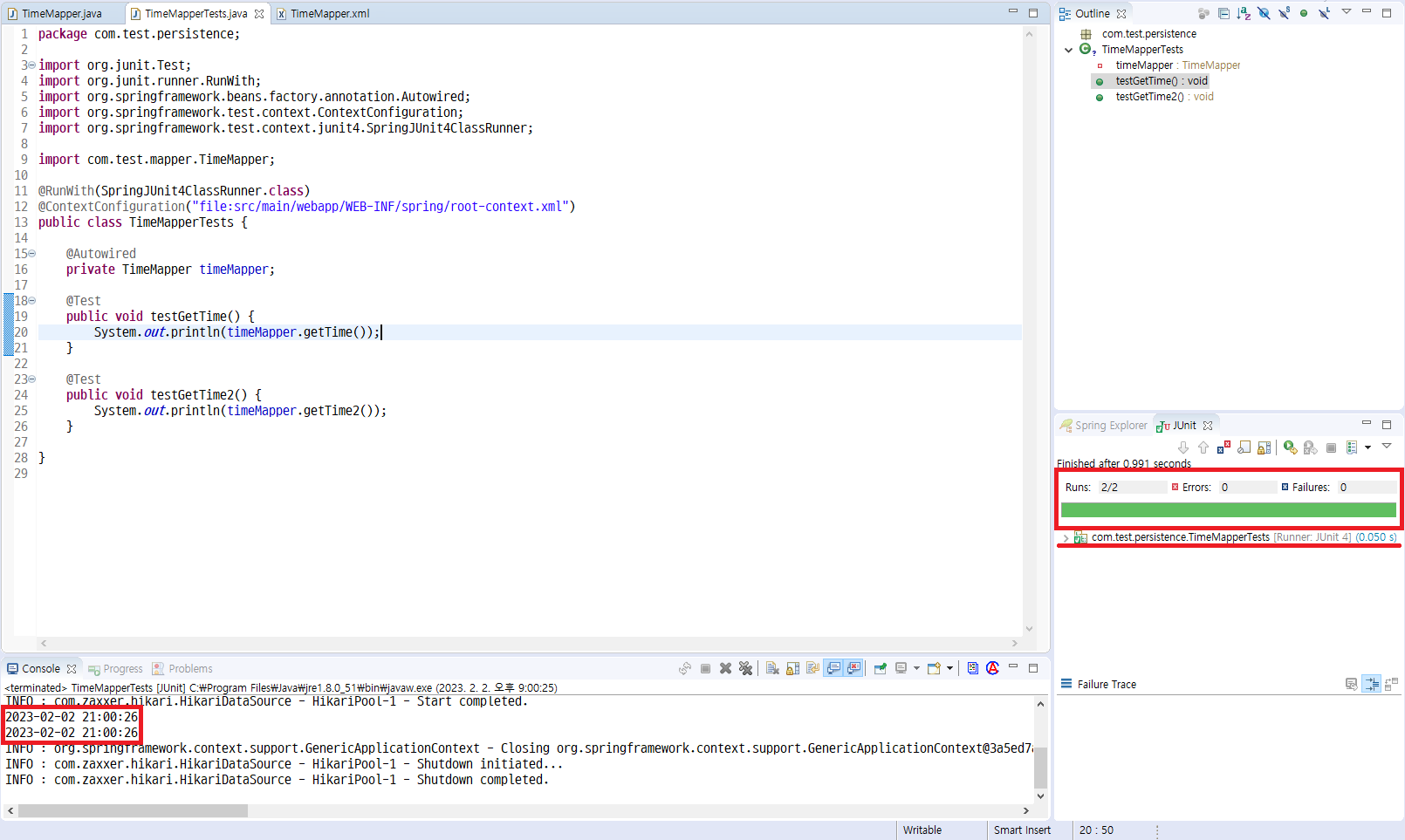Remove launch with single X icon

[x=725, y=668]
